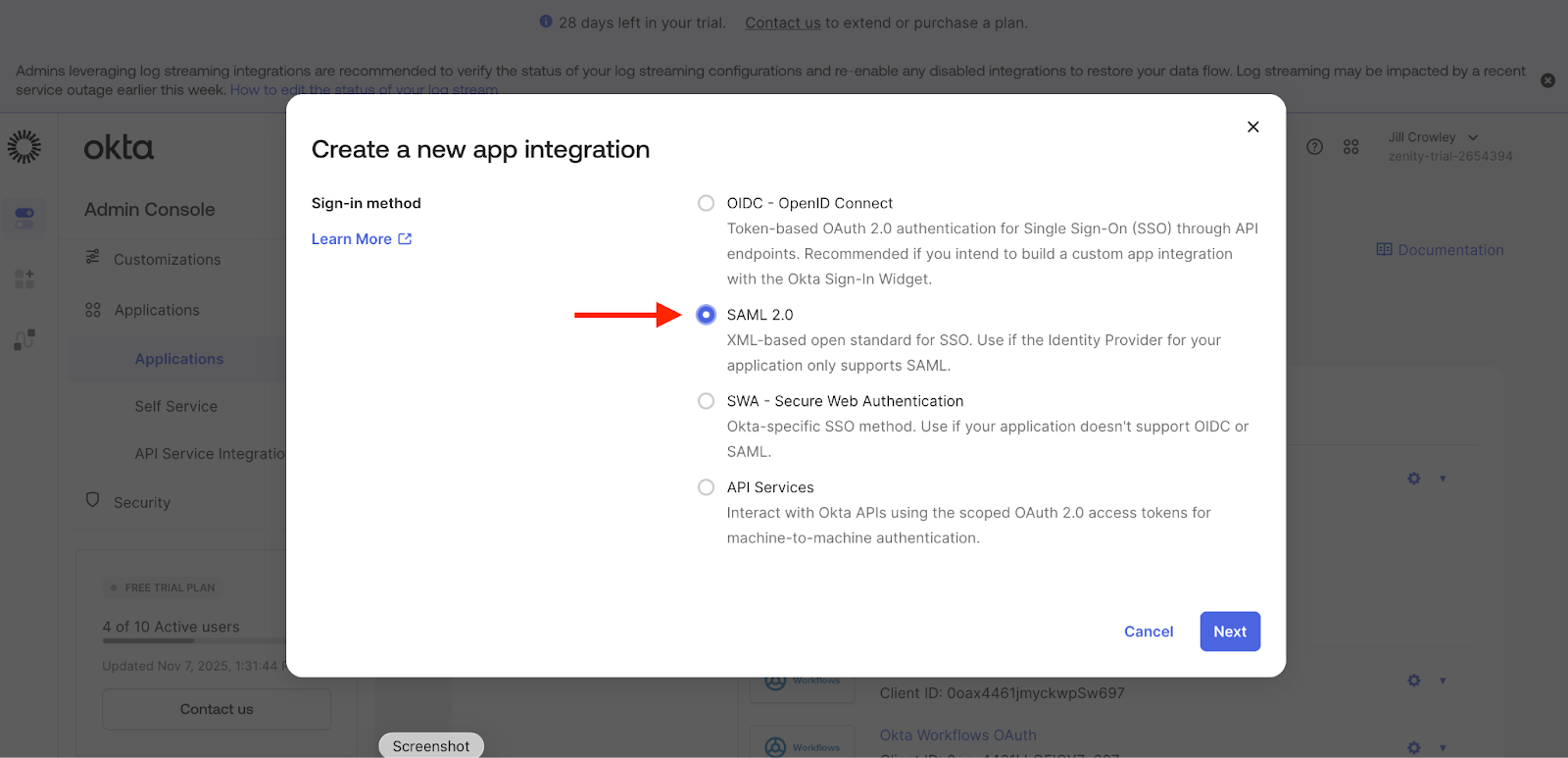The height and width of the screenshot is (758, 1568).
Task: Click the Documentation book icon
Action: (1384, 250)
